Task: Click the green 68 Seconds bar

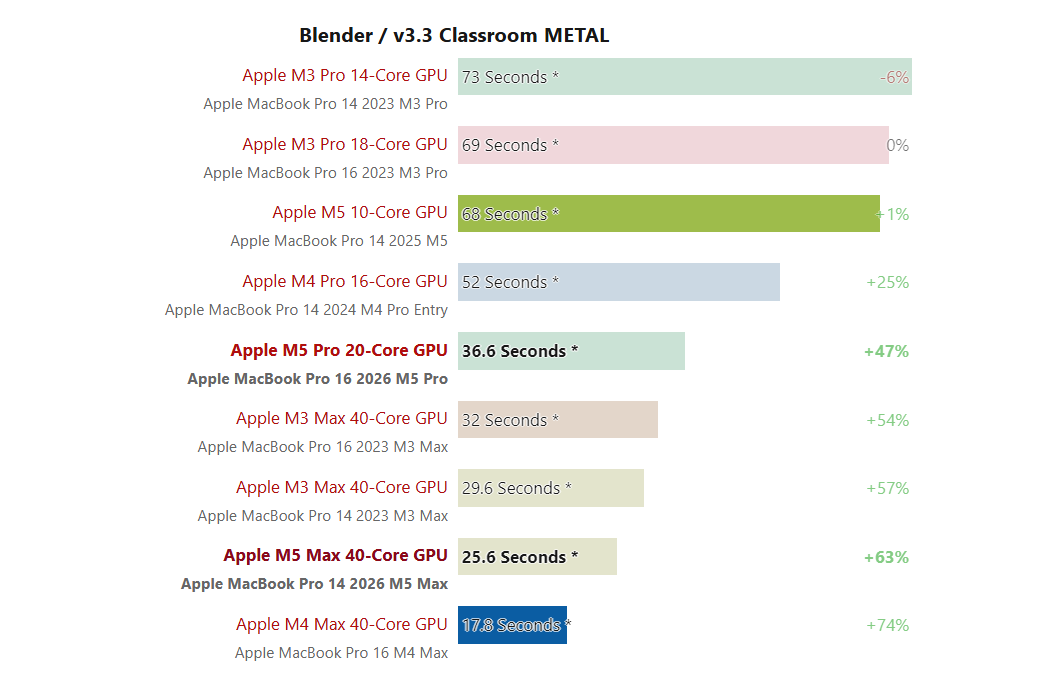Action: click(x=668, y=213)
